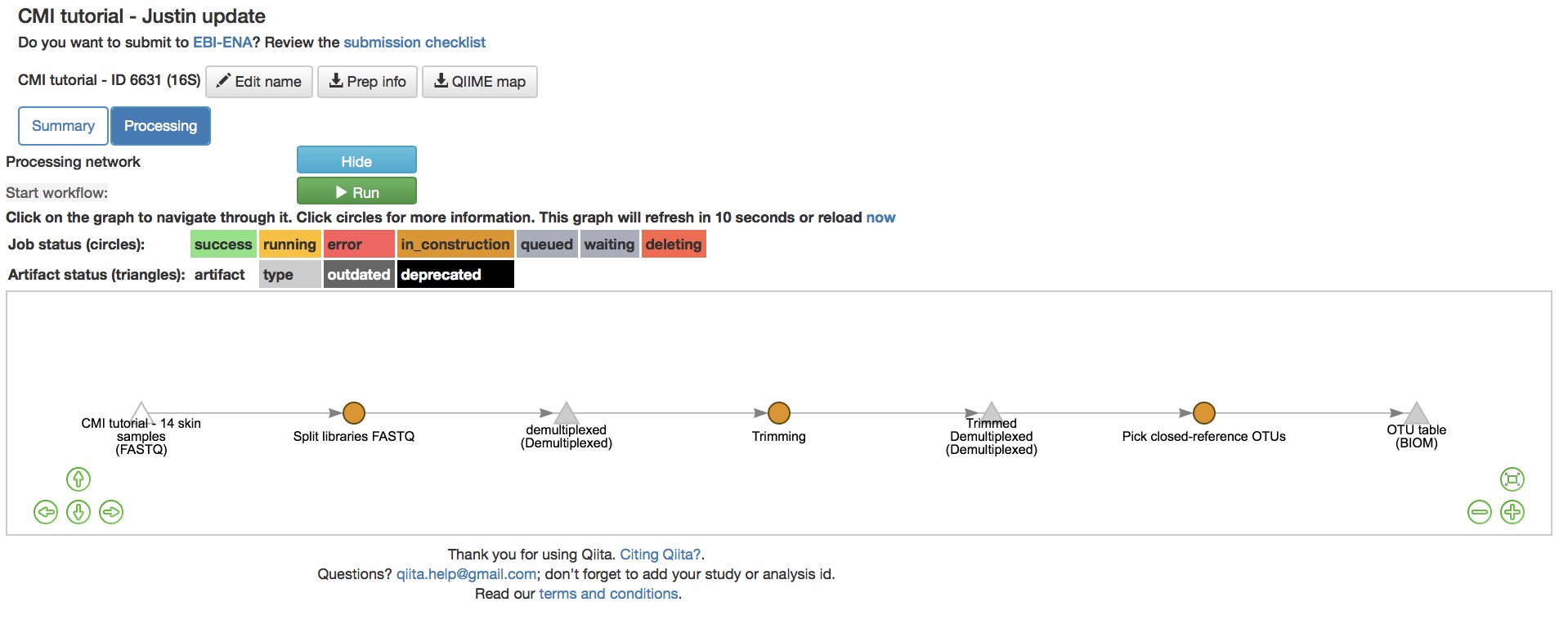Image resolution: width=1568 pixels, height=620 pixels.
Task: Select the Split libraries FASTQ job circle
Action: 354,413
